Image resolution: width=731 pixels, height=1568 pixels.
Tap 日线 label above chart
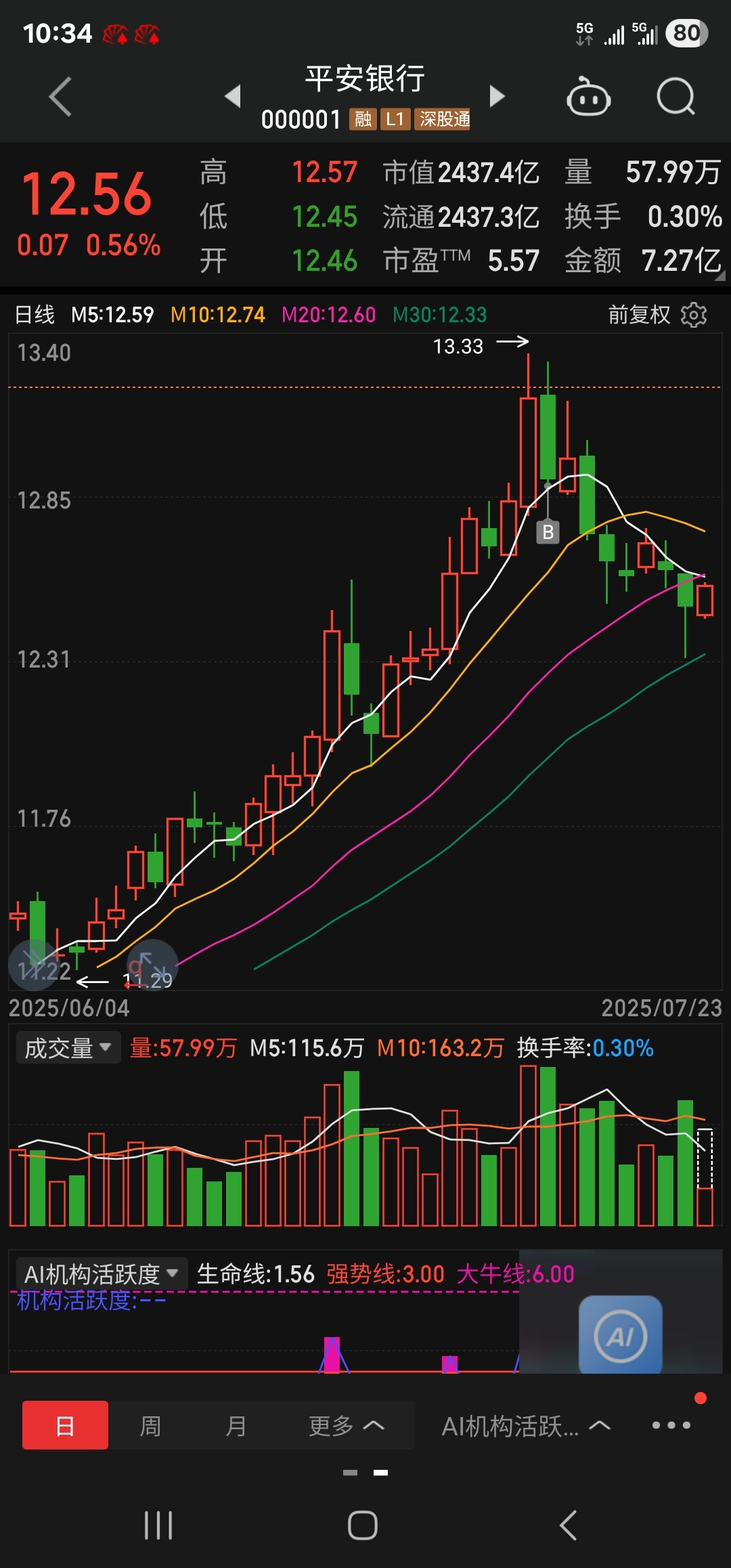coord(35,315)
